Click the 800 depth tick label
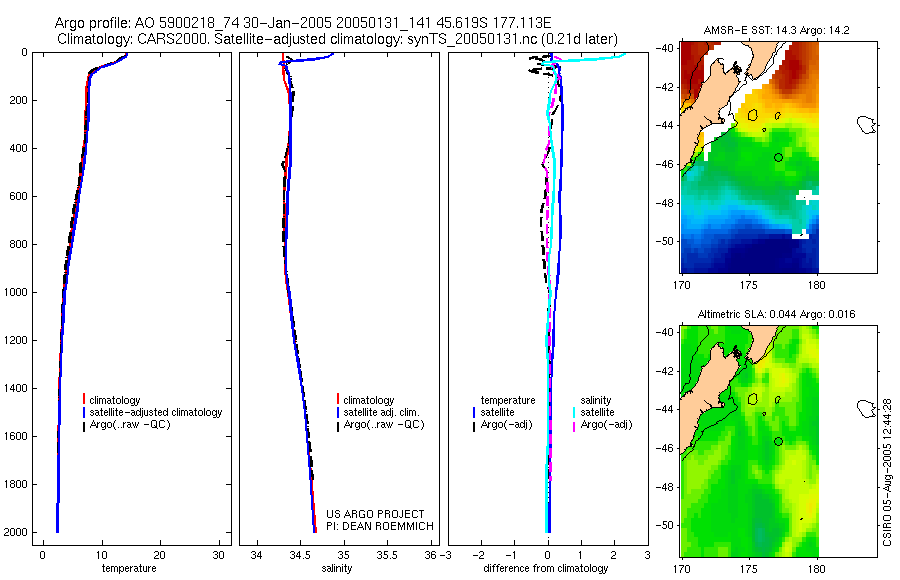Screen dimensions: 900x580 click(18, 244)
